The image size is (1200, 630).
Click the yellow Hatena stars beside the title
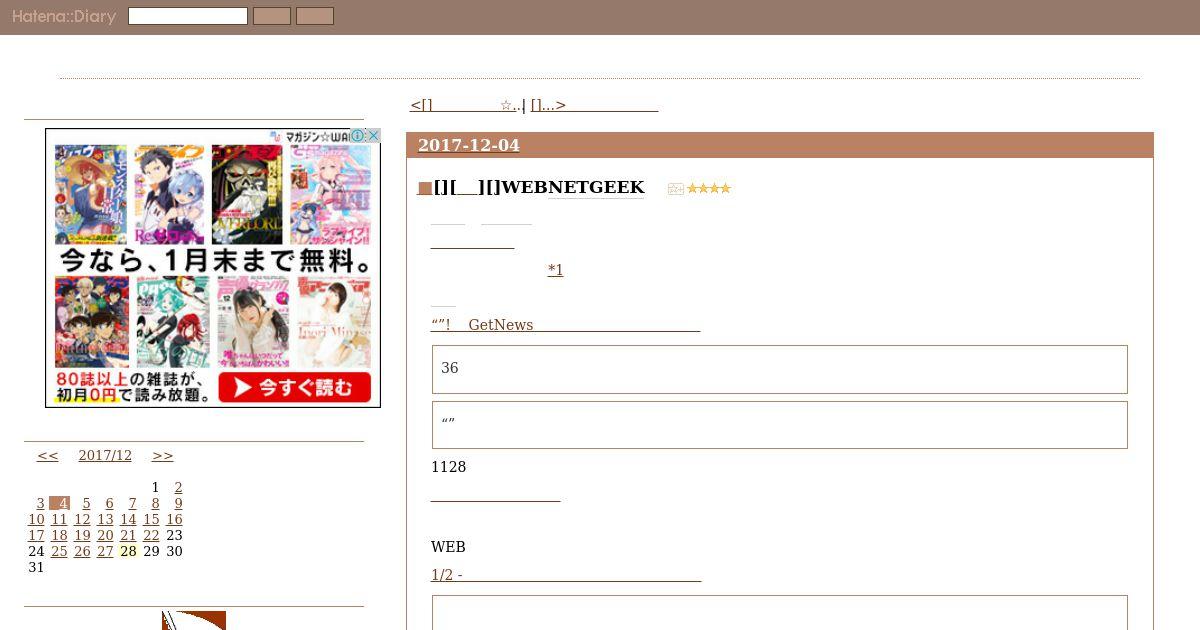[709, 188]
